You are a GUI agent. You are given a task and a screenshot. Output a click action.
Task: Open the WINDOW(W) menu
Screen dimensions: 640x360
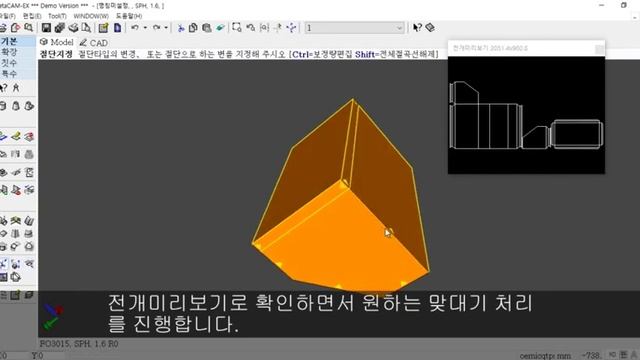click(x=91, y=16)
